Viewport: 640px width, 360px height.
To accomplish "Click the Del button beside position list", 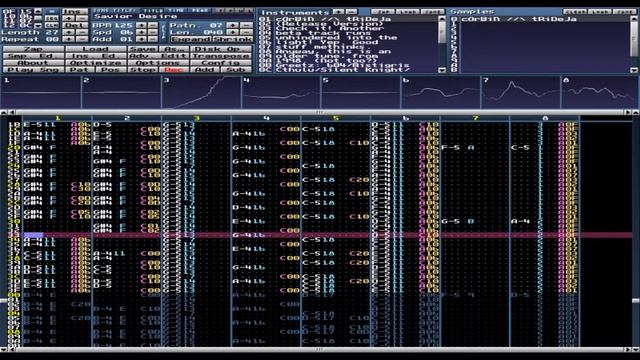I will [76, 25].
